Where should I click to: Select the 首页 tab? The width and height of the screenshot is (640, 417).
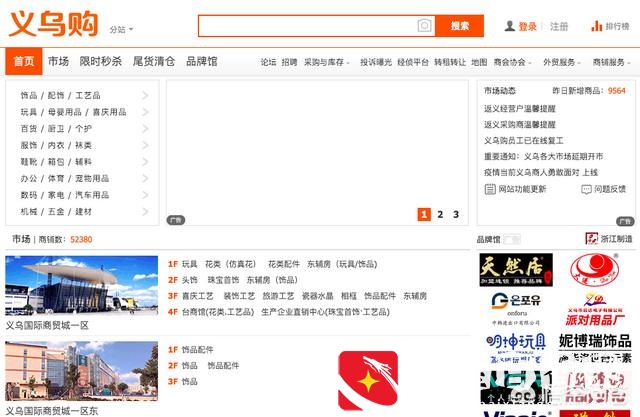coord(24,61)
